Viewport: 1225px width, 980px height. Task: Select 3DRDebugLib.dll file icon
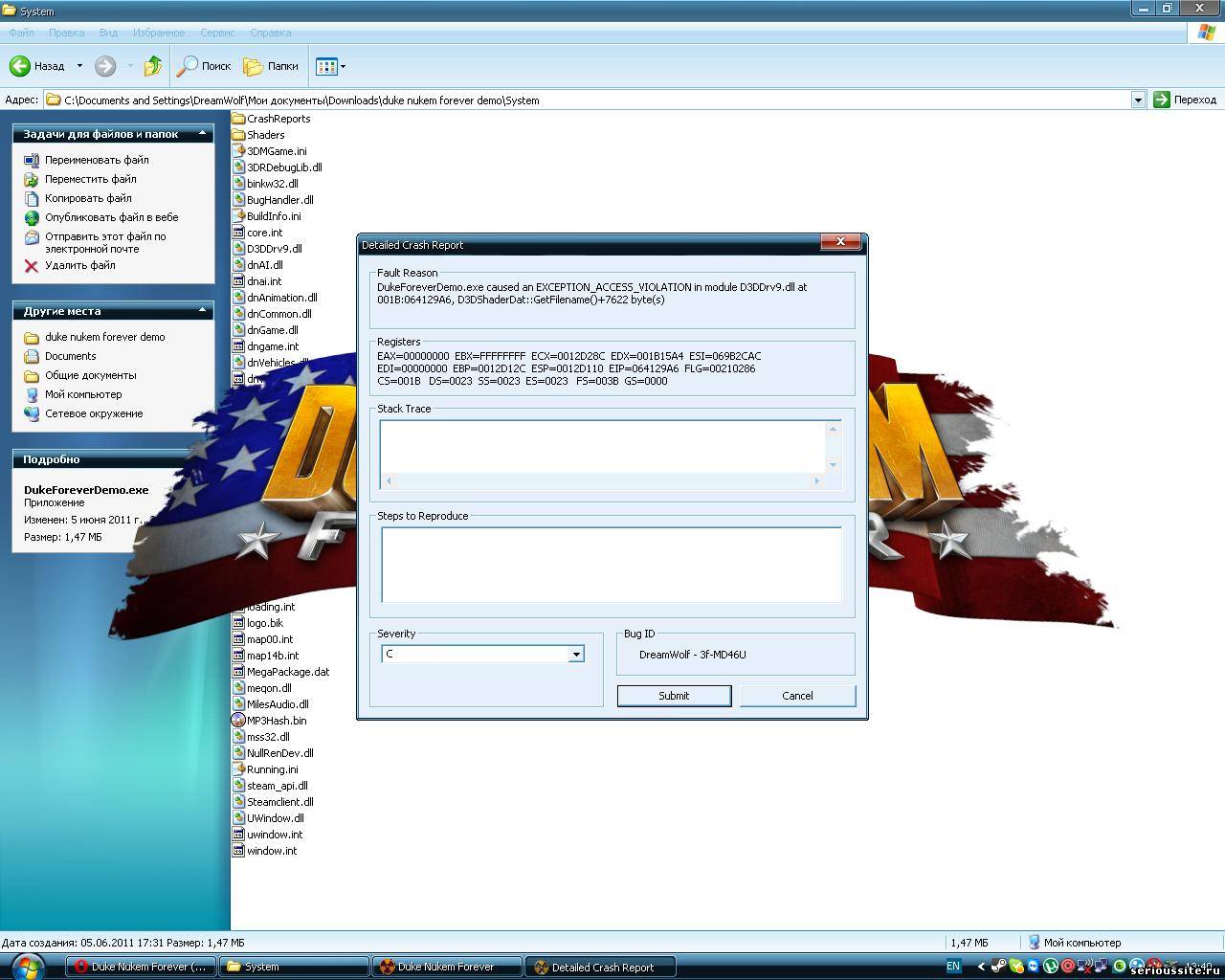pyautogui.click(x=239, y=167)
